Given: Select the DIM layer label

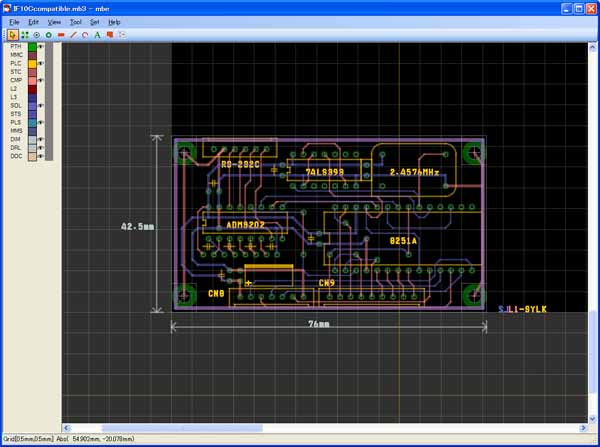Looking at the screenshot, I should click(x=15, y=139).
